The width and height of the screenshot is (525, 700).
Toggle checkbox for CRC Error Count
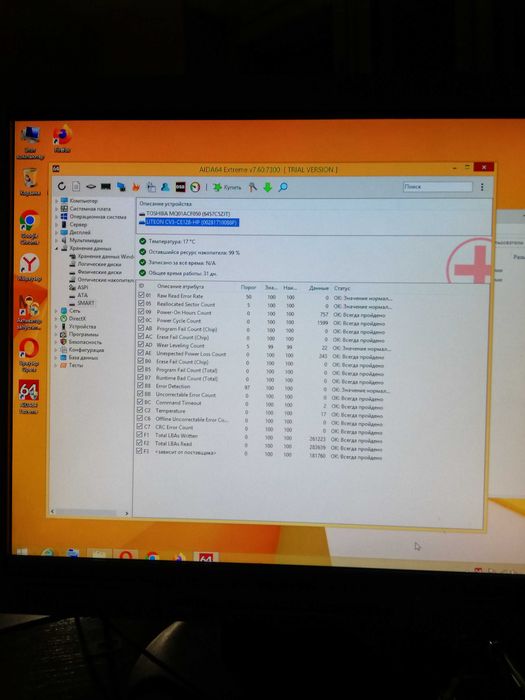tap(141, 427)
